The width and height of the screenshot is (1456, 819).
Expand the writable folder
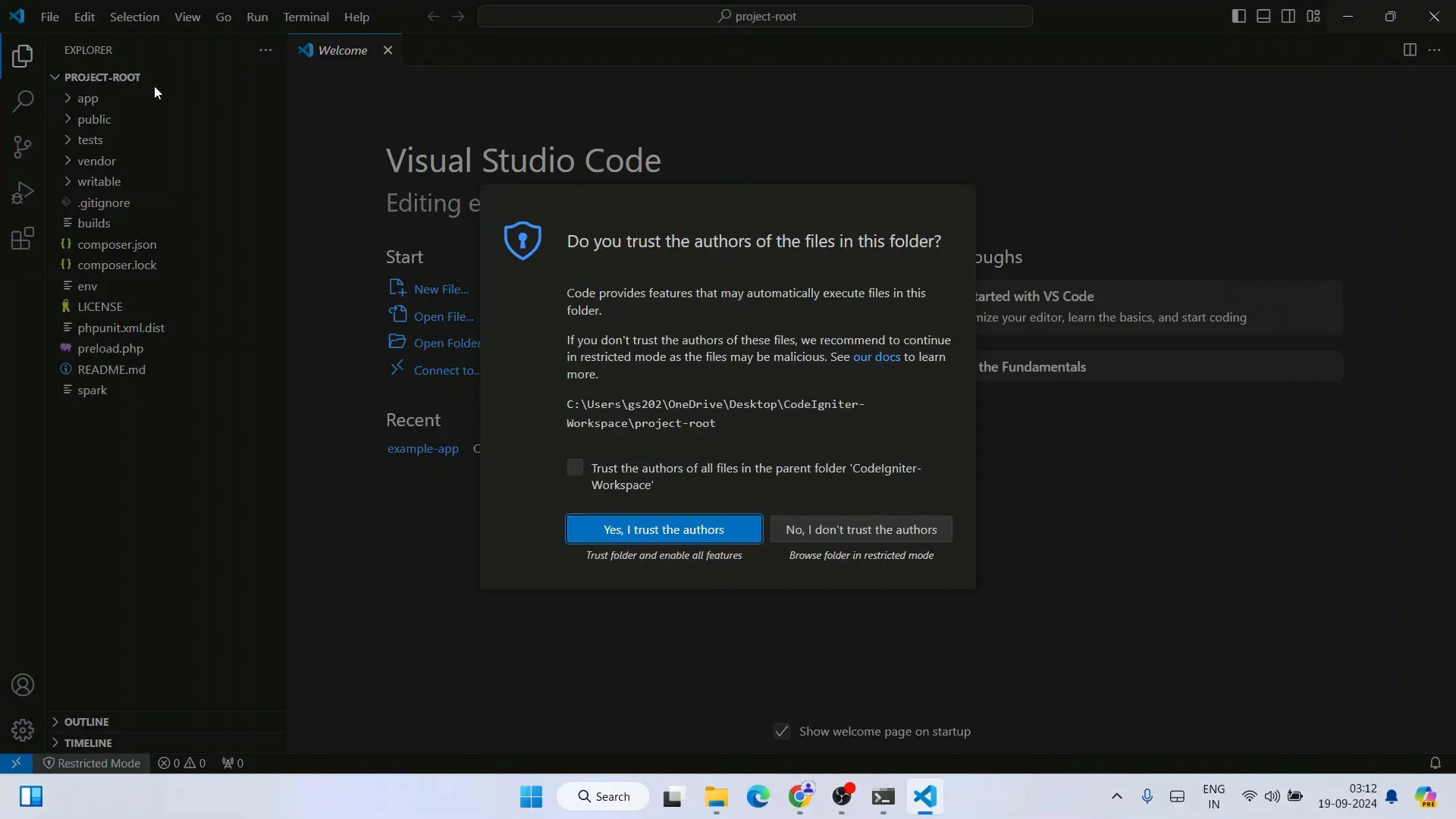point(99,182)
